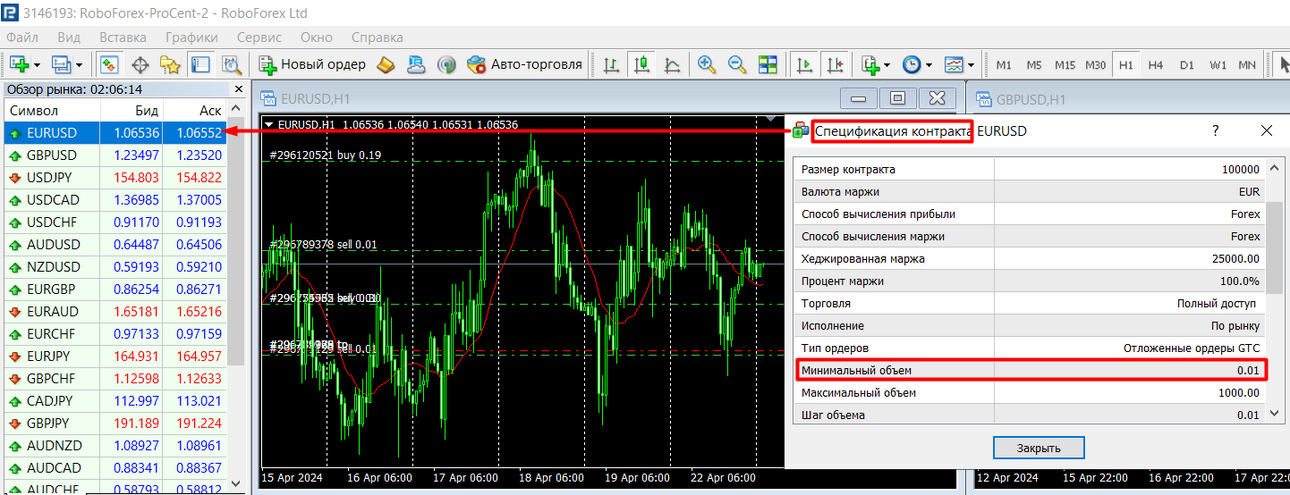
Task: Select the H1 timeframe button
Action: coord(1126,64)
